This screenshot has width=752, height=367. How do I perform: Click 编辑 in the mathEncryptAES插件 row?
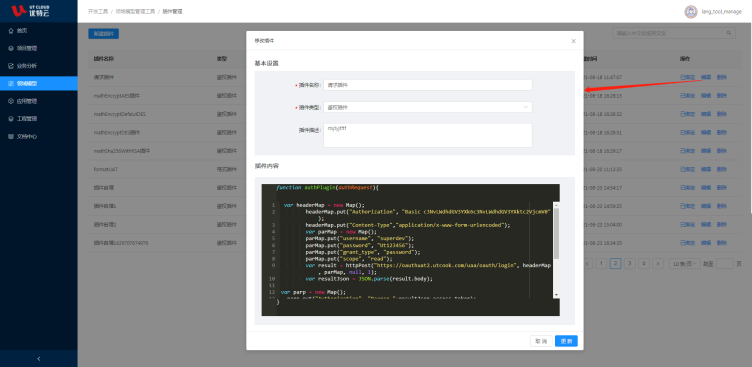click(706, 95)
